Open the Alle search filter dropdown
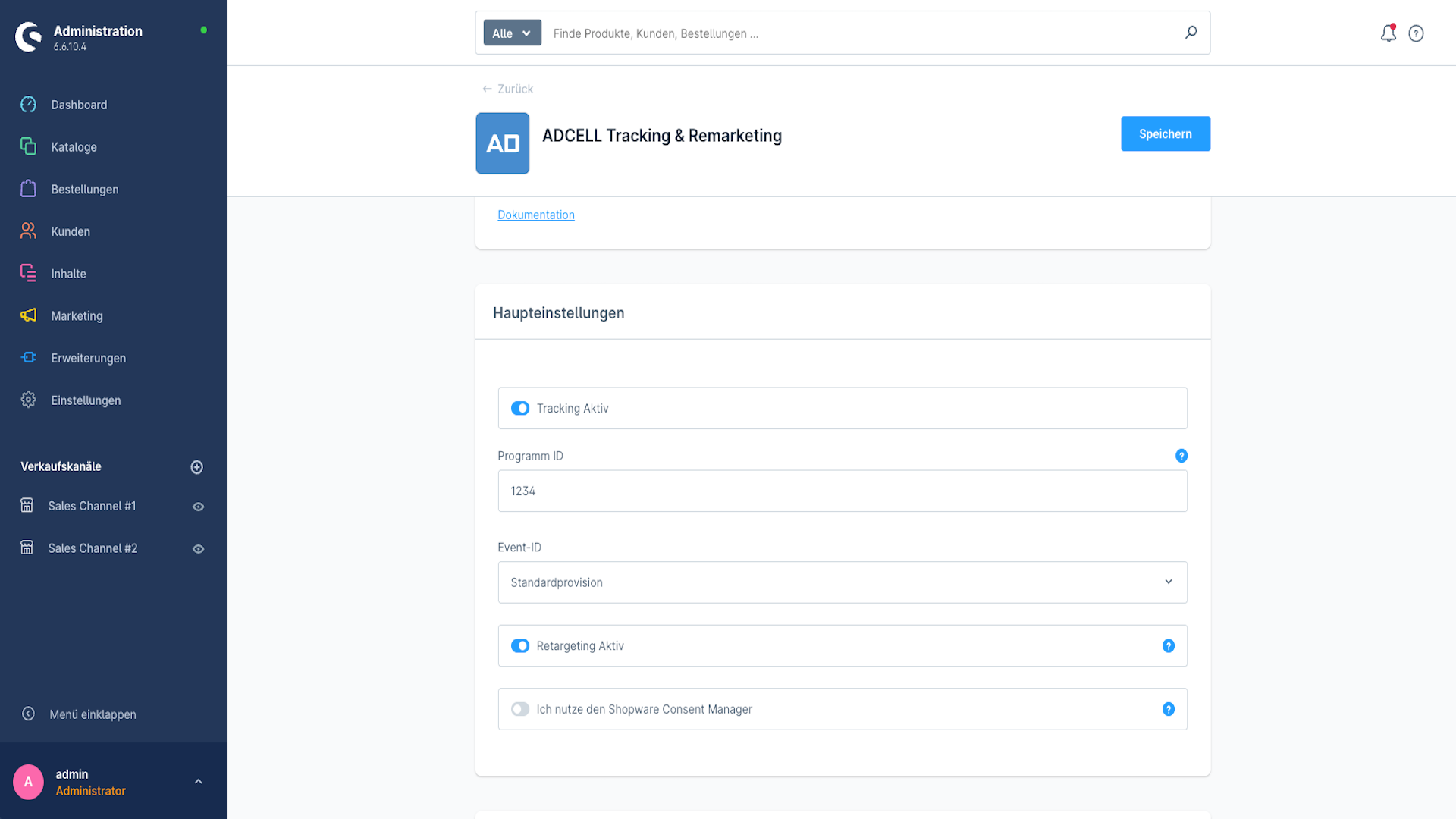 [512, 33]
